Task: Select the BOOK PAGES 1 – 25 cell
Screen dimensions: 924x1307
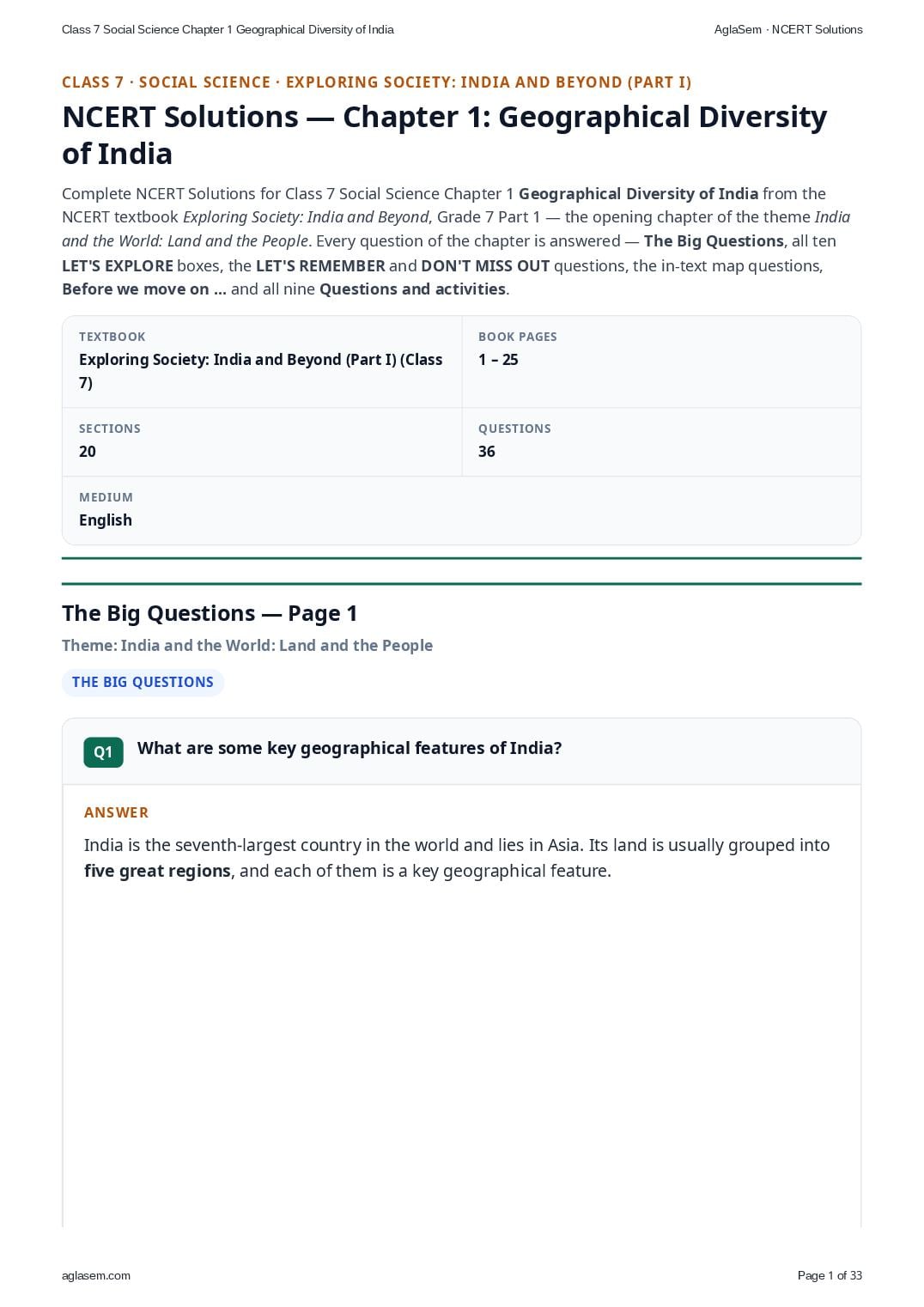Action: point(661,362)
